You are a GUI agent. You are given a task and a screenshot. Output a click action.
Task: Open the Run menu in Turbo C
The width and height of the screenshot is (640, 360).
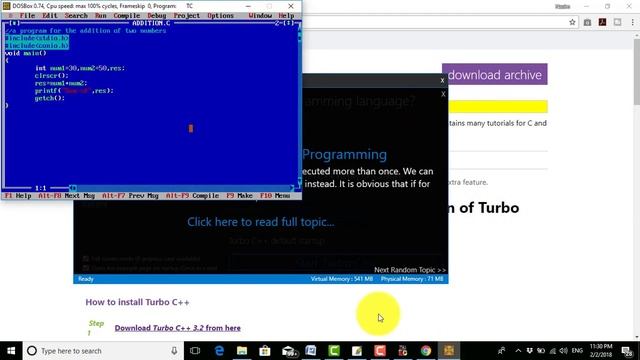pos(100,16)
